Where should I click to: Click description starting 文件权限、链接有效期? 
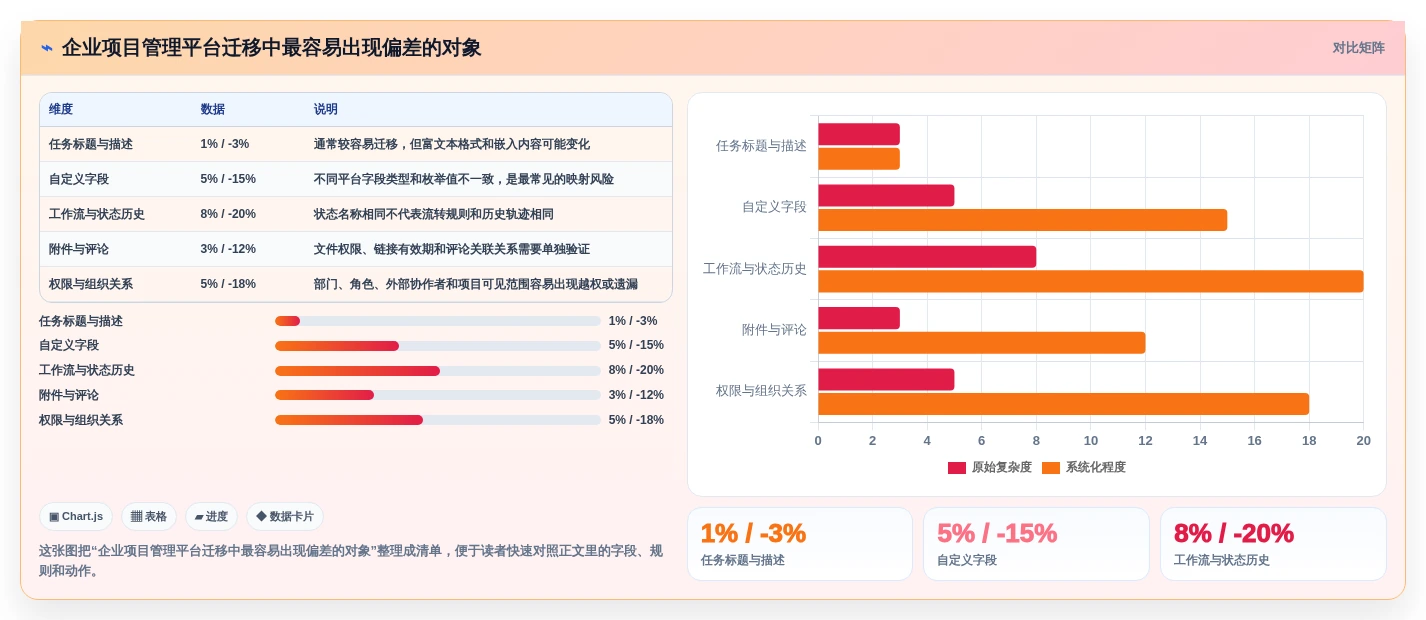pos(452,249)
